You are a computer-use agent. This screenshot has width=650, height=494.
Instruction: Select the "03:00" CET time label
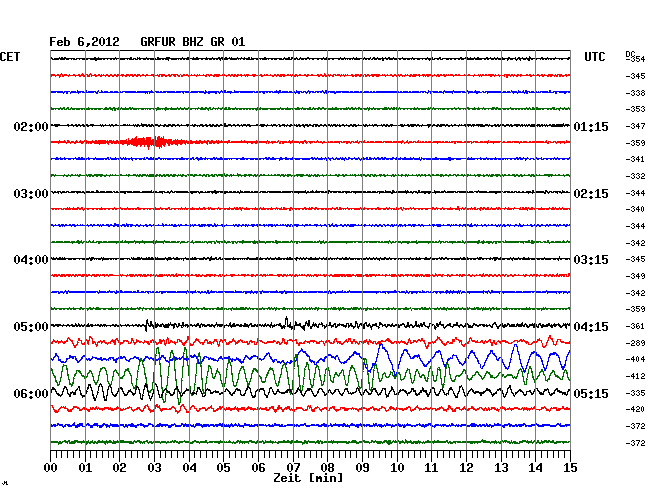(x=31, y=194)
